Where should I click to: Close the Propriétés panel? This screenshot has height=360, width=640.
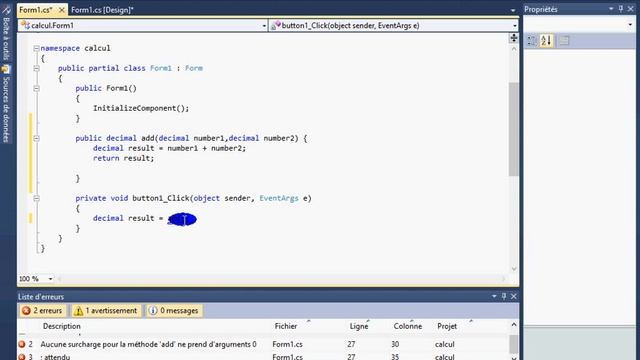pyautogui.click(x=631, y=9)
